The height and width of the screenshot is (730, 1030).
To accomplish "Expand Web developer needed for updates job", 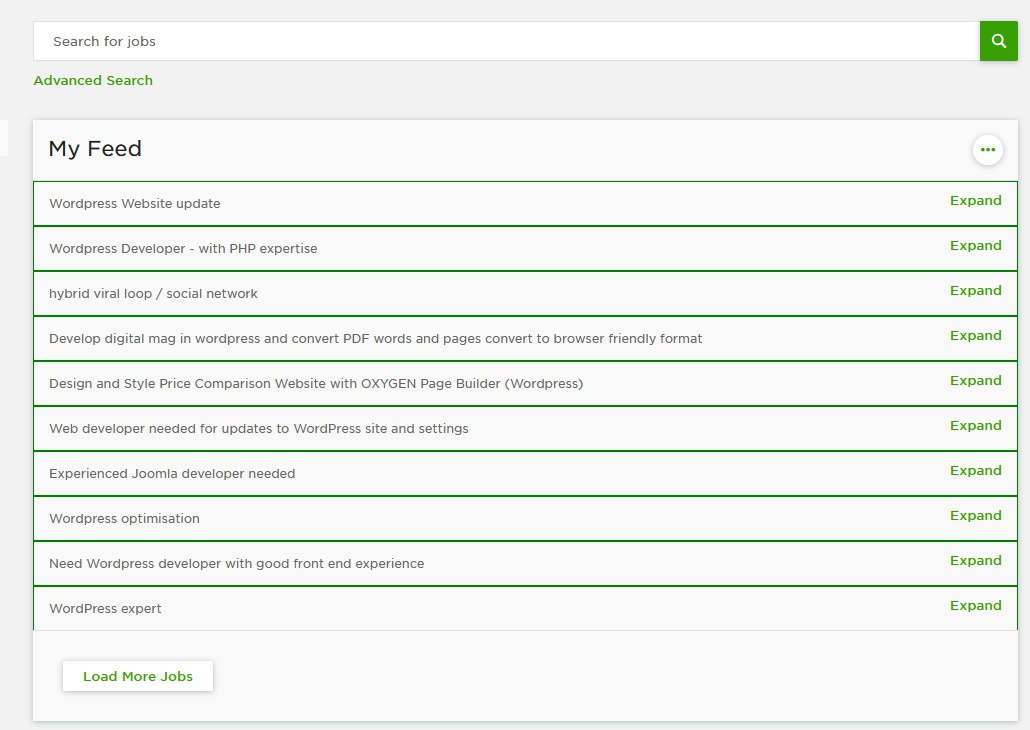I will [x=975, y=425].
